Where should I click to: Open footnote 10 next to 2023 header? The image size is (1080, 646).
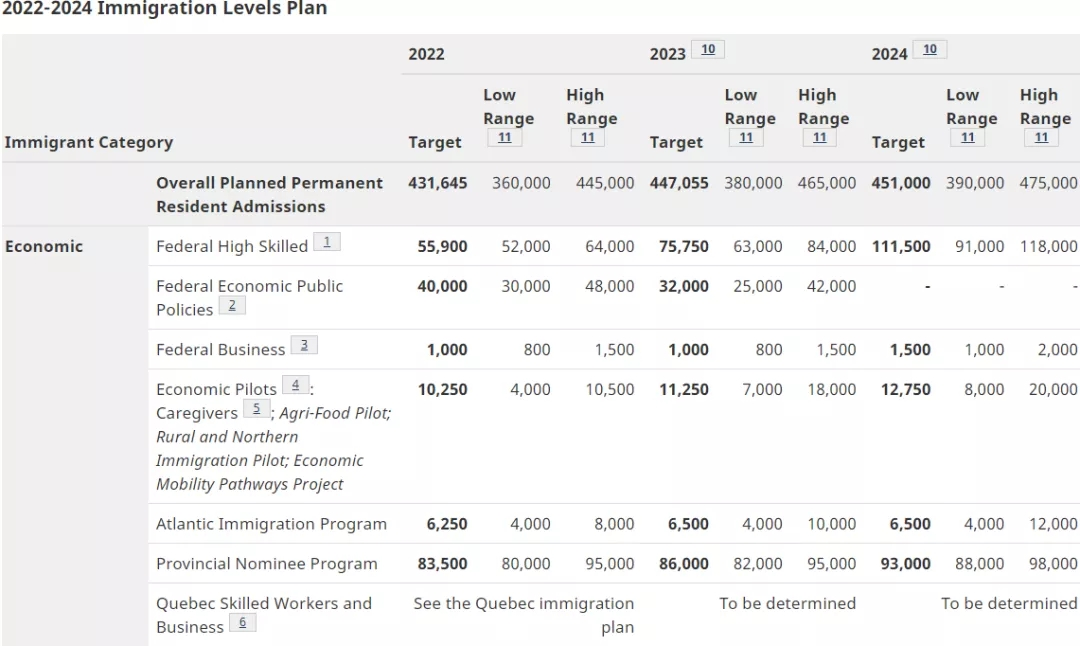point(707,49)
